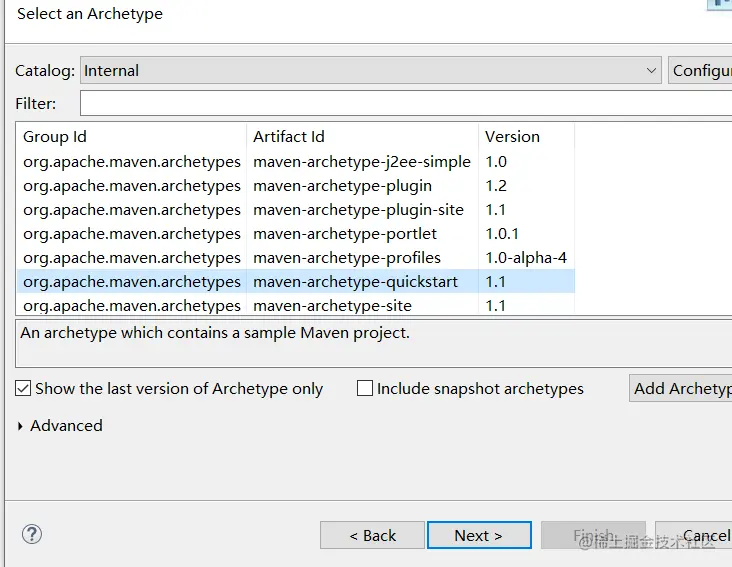This screenshot has width=732, height=567.
Task: Click the help question mark icon
Action: coord(32,535)
